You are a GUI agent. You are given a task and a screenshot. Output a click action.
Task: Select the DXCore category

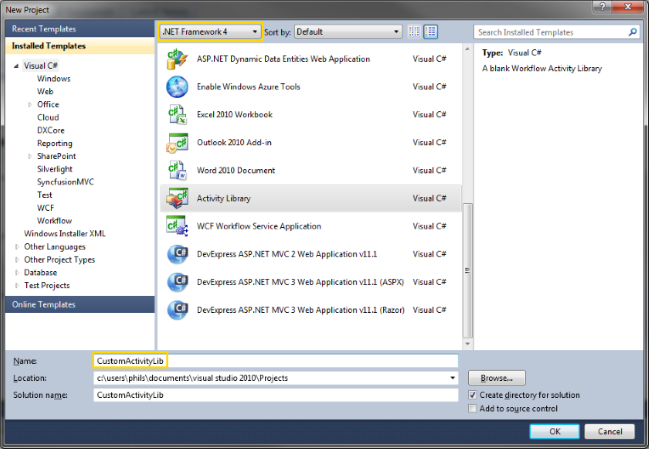(51, 130)
